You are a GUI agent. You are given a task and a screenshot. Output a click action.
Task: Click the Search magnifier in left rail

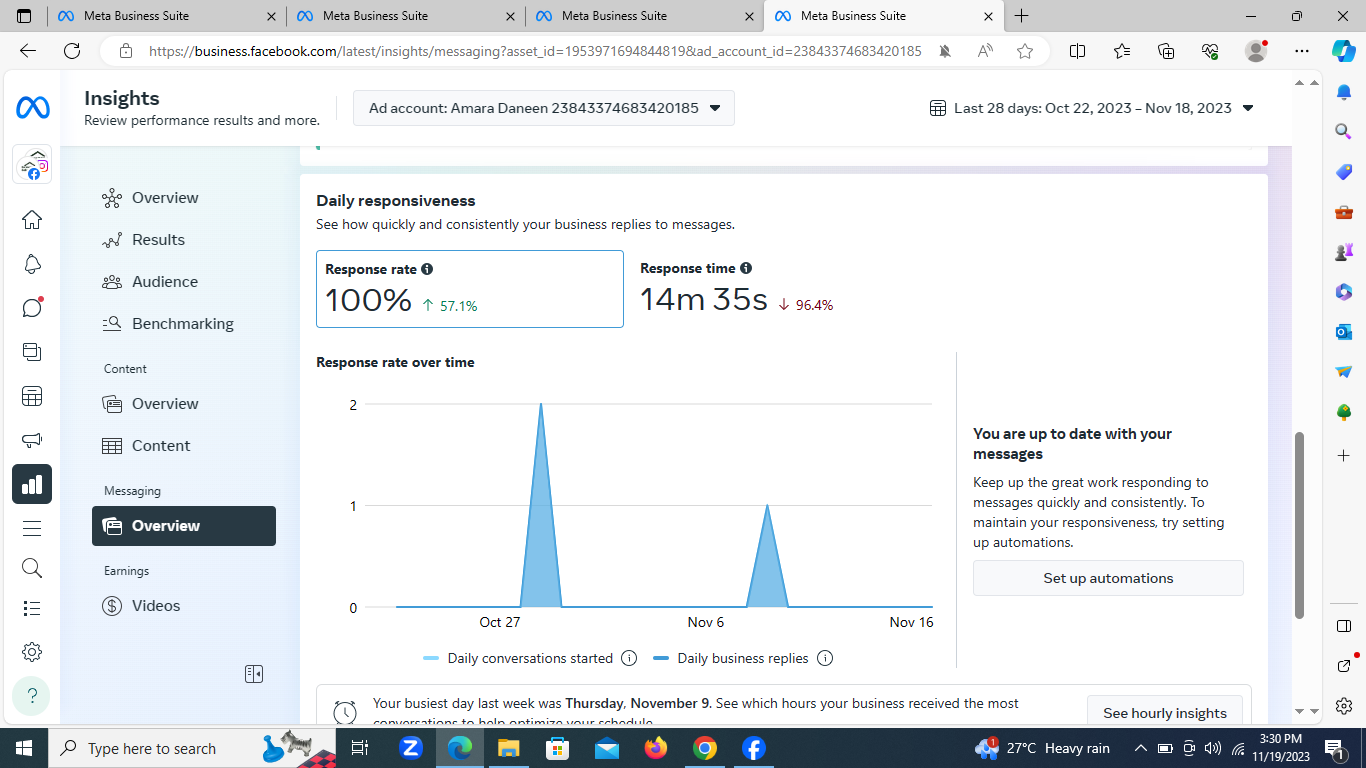[32, 568]
